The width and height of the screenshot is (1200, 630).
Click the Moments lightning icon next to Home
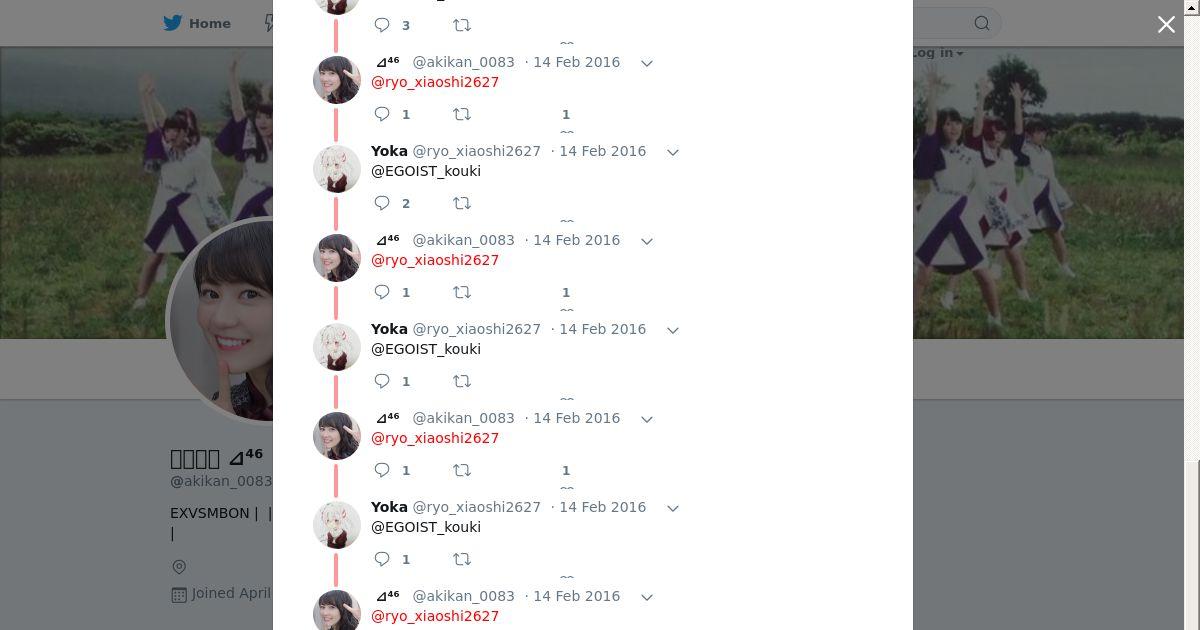pyautogui.click(x=268, y=23)
